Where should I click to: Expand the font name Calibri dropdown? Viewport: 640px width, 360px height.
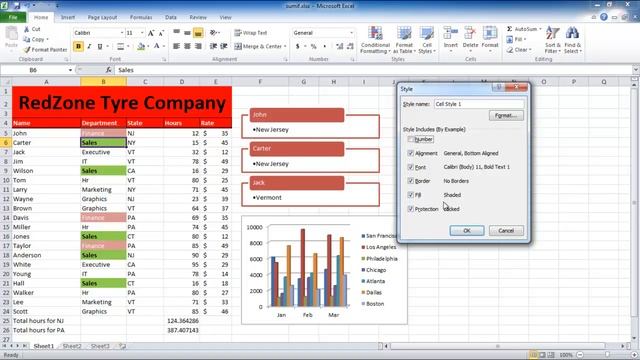[122, 33]
